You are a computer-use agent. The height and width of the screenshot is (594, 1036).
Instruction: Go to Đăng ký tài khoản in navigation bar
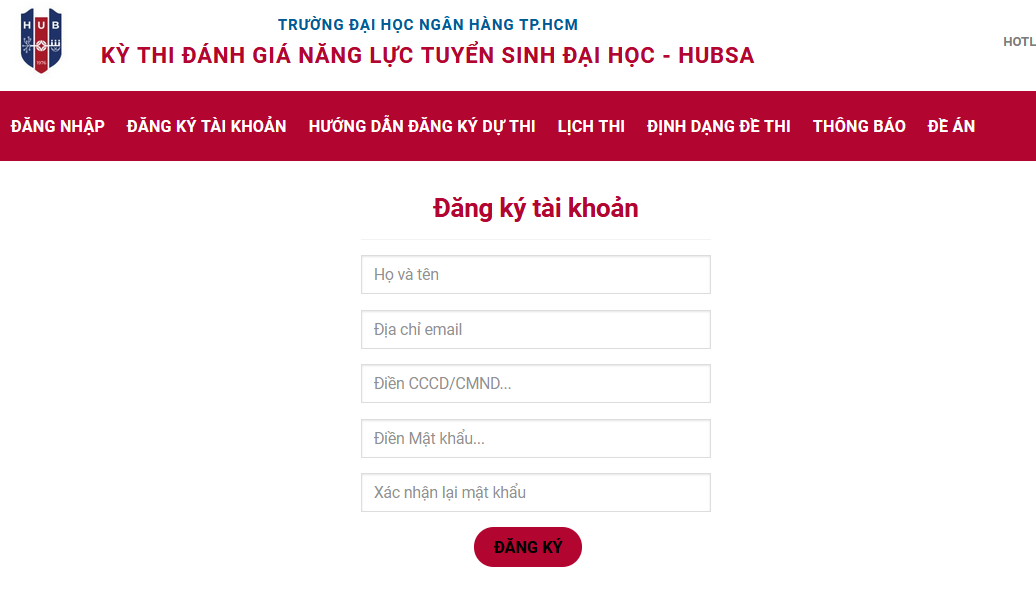click(207, 126)
